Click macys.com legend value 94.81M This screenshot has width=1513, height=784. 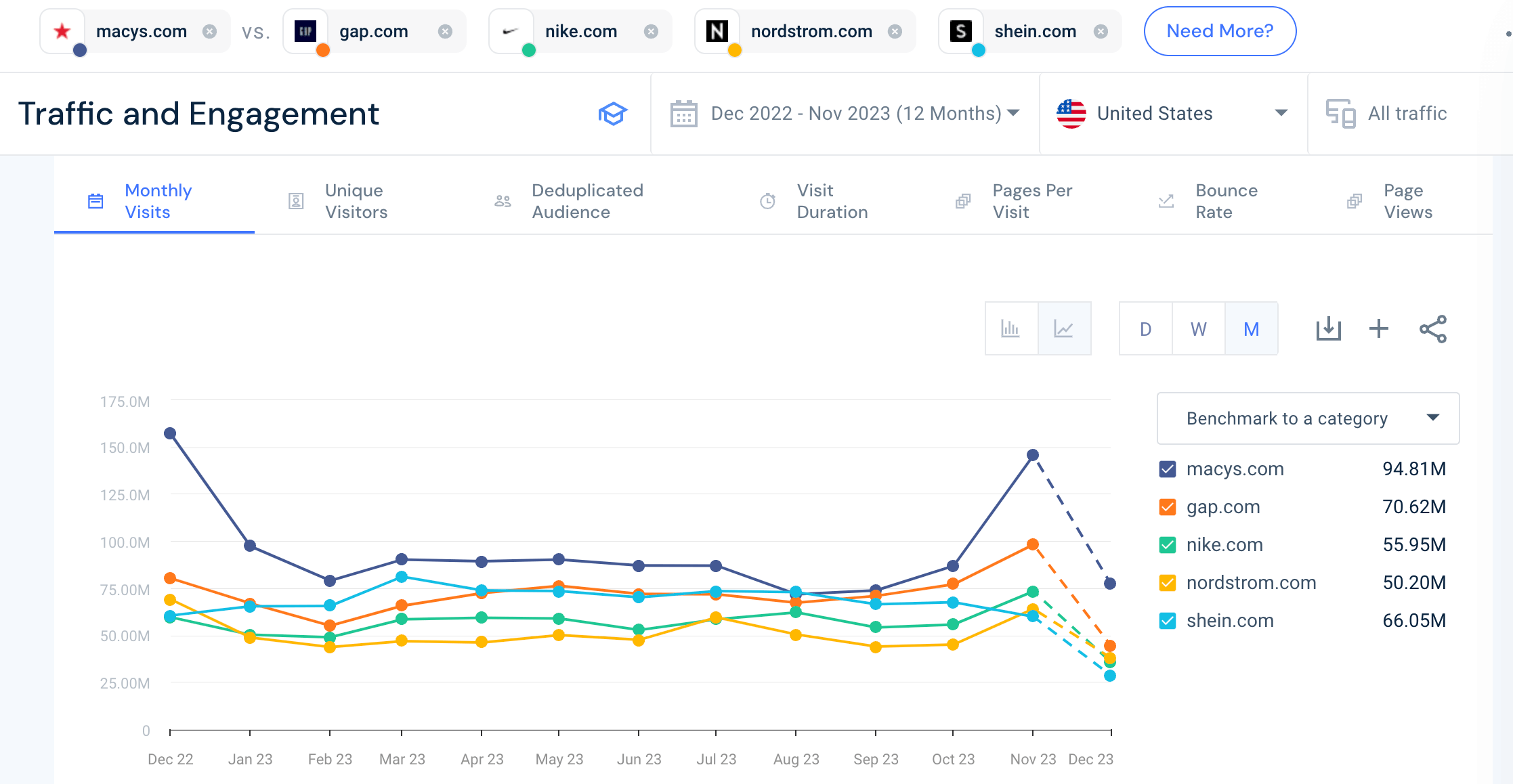1414,469
